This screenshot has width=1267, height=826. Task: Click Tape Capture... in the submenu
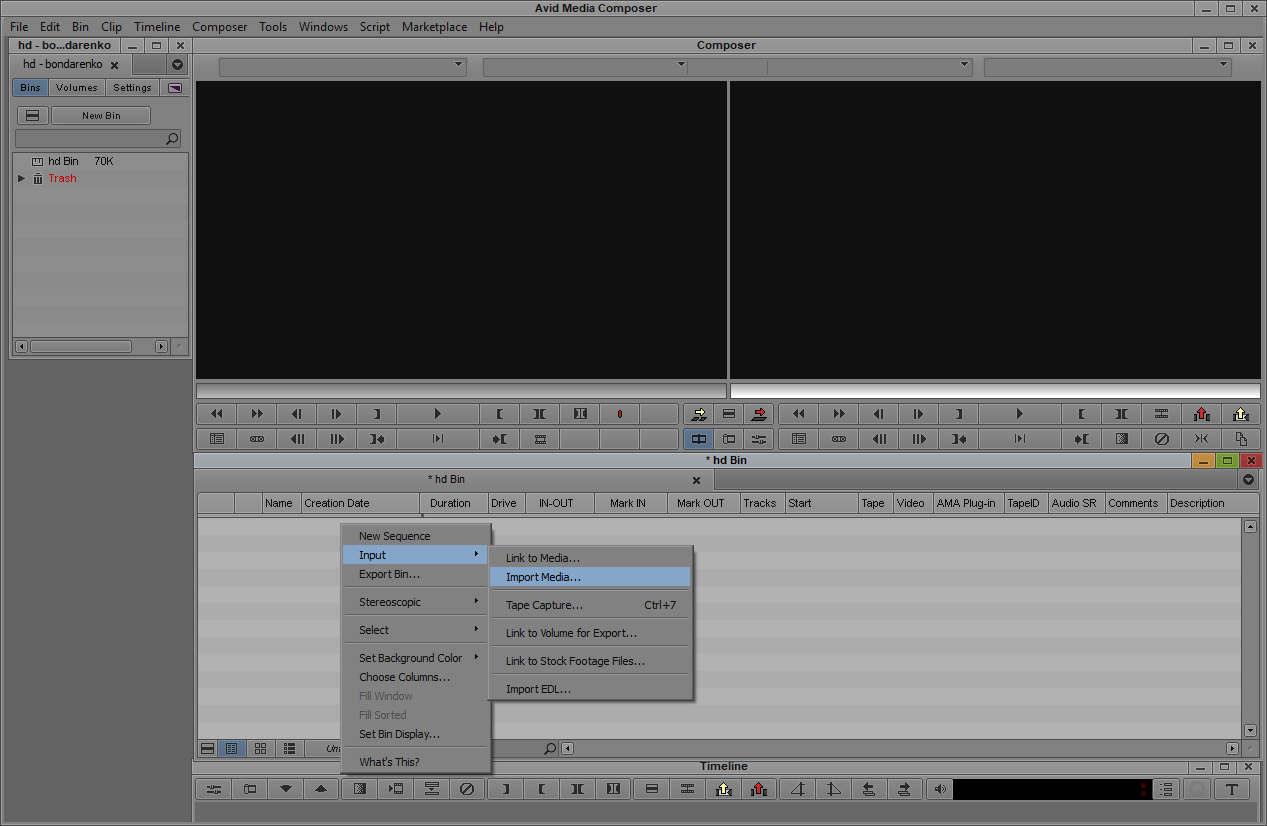pyautogui.click(x=590, y=605)
